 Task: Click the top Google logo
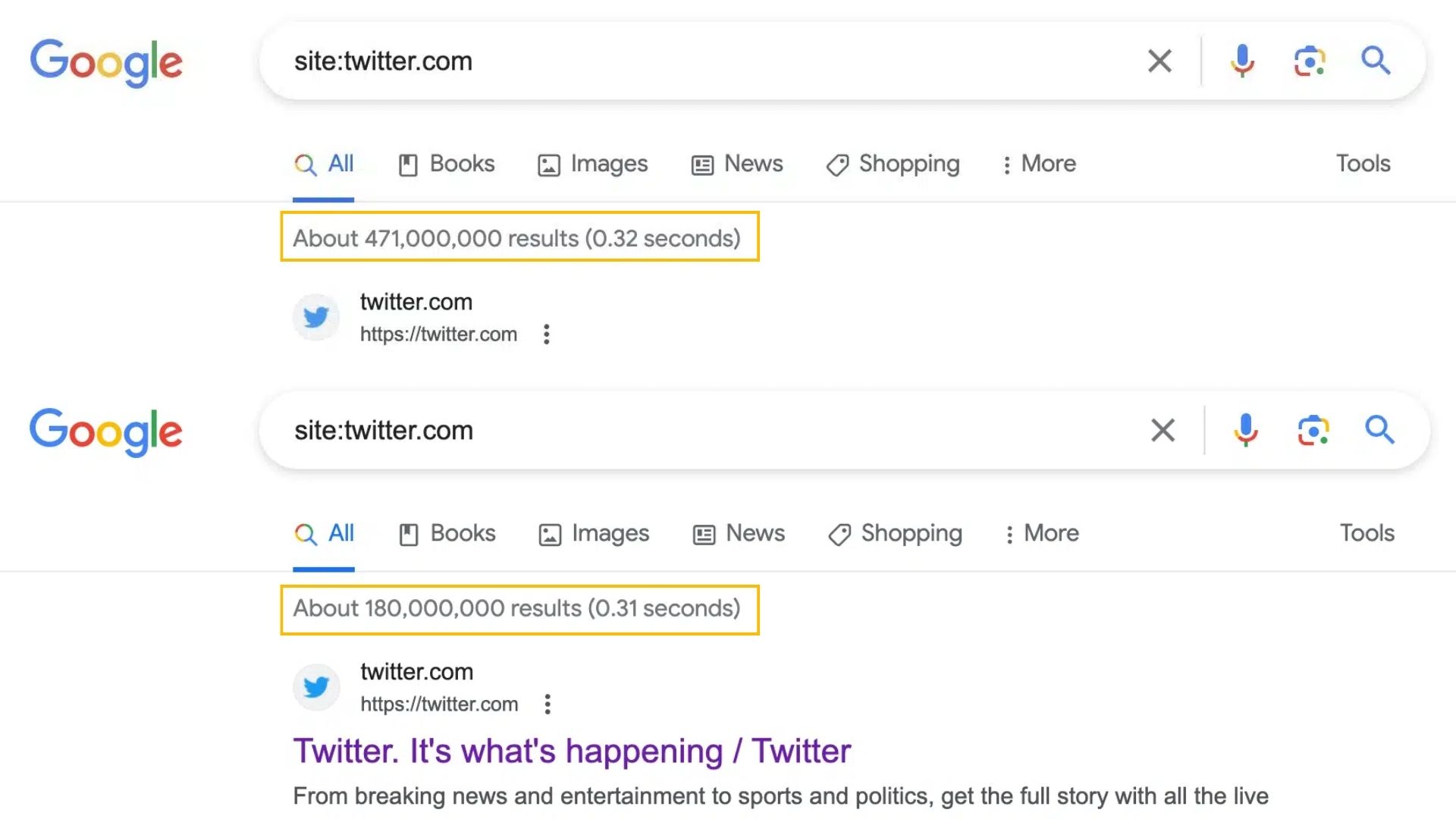106,62
